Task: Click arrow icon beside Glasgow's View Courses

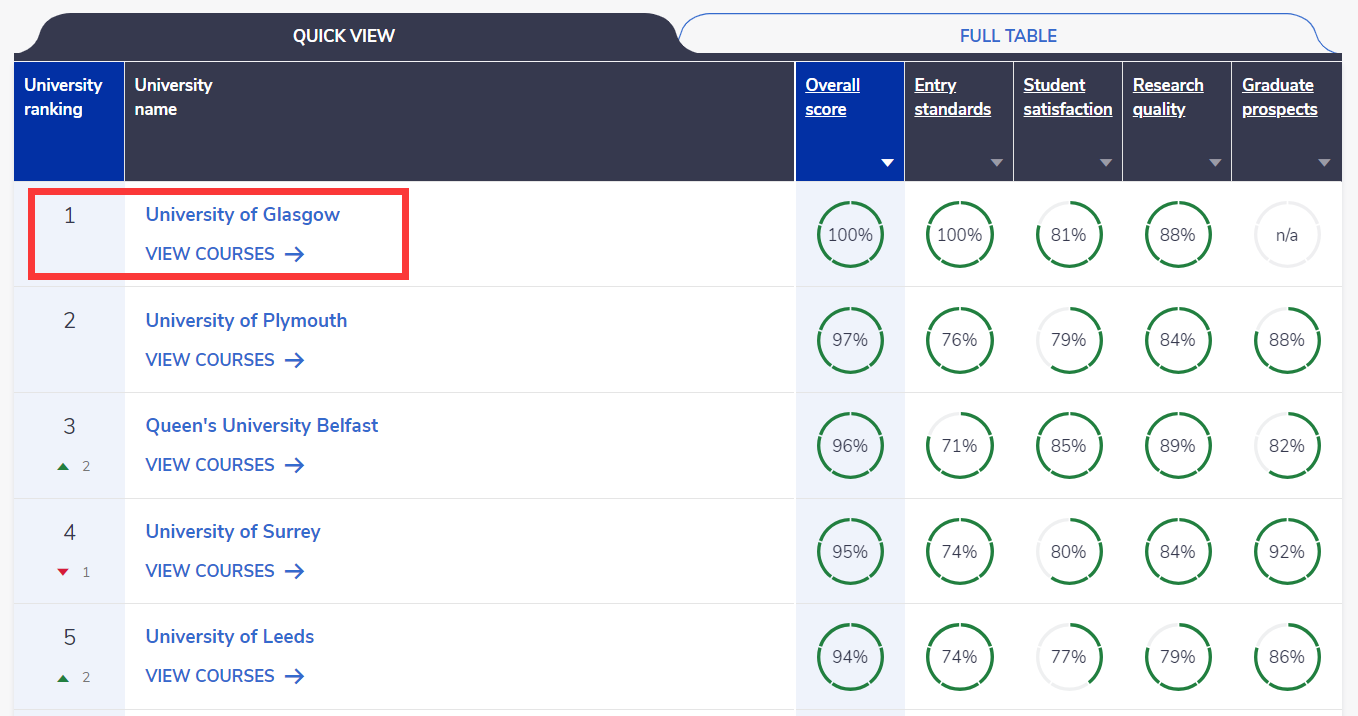Action: coord(294,254)
